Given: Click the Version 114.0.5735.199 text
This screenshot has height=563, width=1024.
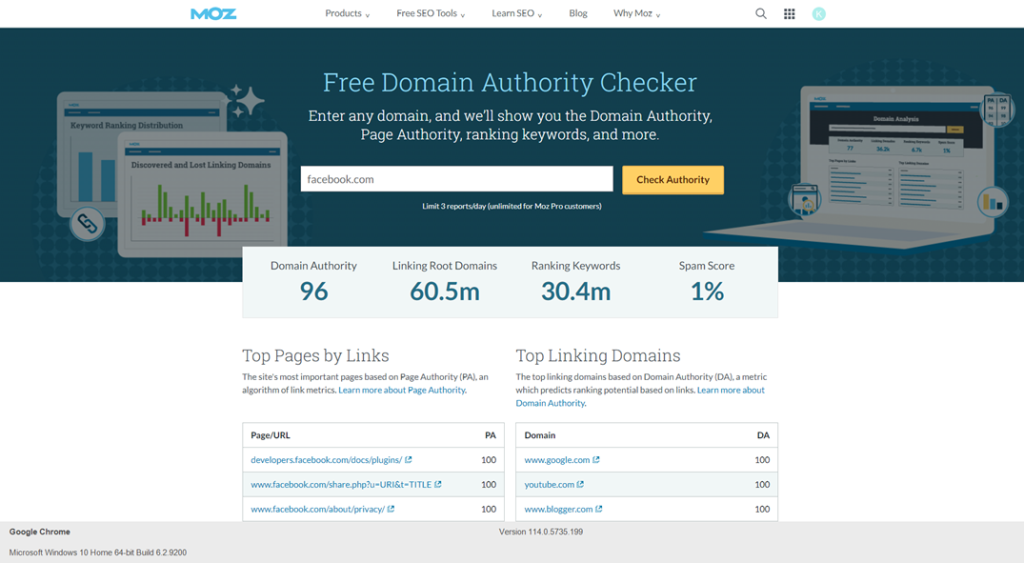Looking at the screenshot, I should pyautogui.click(x=541, y=532).
